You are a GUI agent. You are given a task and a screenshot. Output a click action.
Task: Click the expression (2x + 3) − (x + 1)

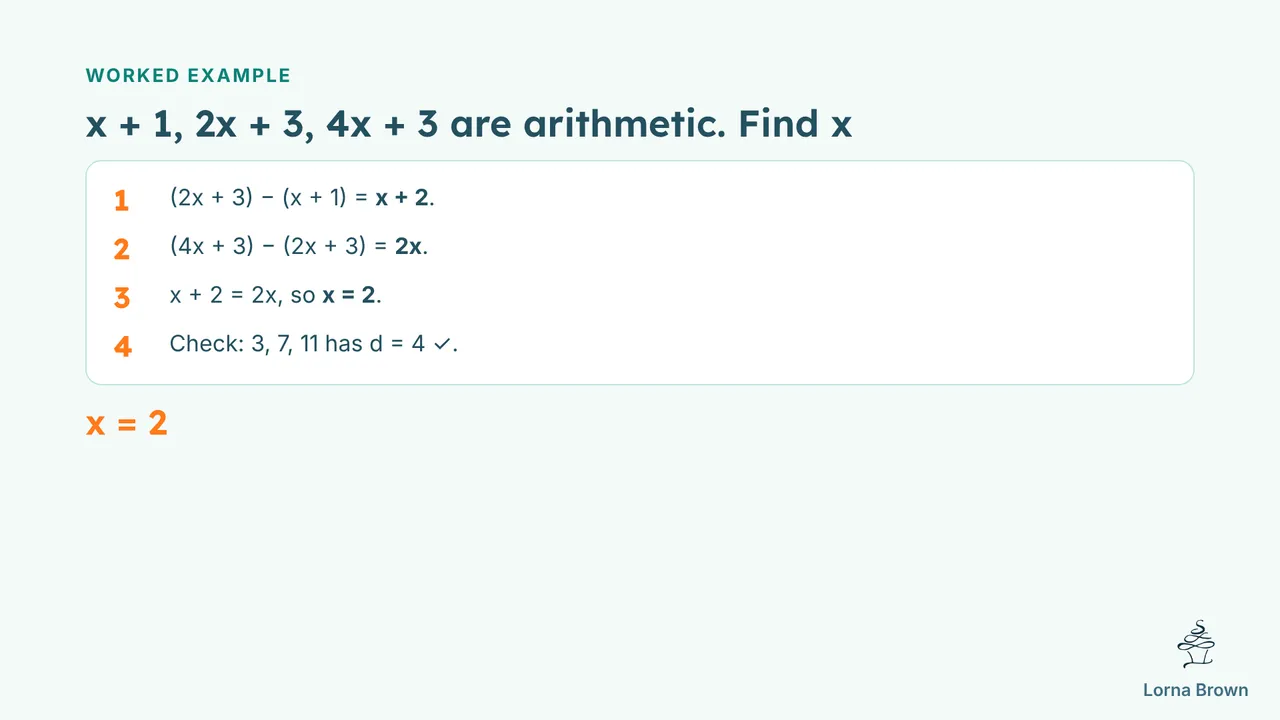click(x=260, y=198)
